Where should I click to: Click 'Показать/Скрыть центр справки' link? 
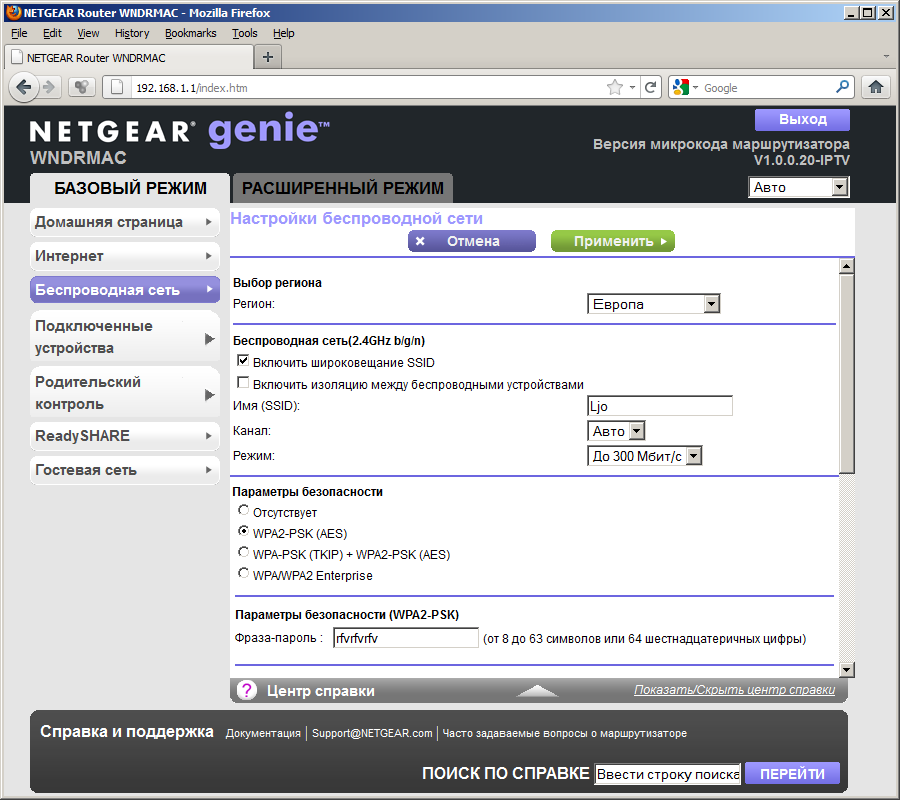pyautogui.click(x=734, y=690)
